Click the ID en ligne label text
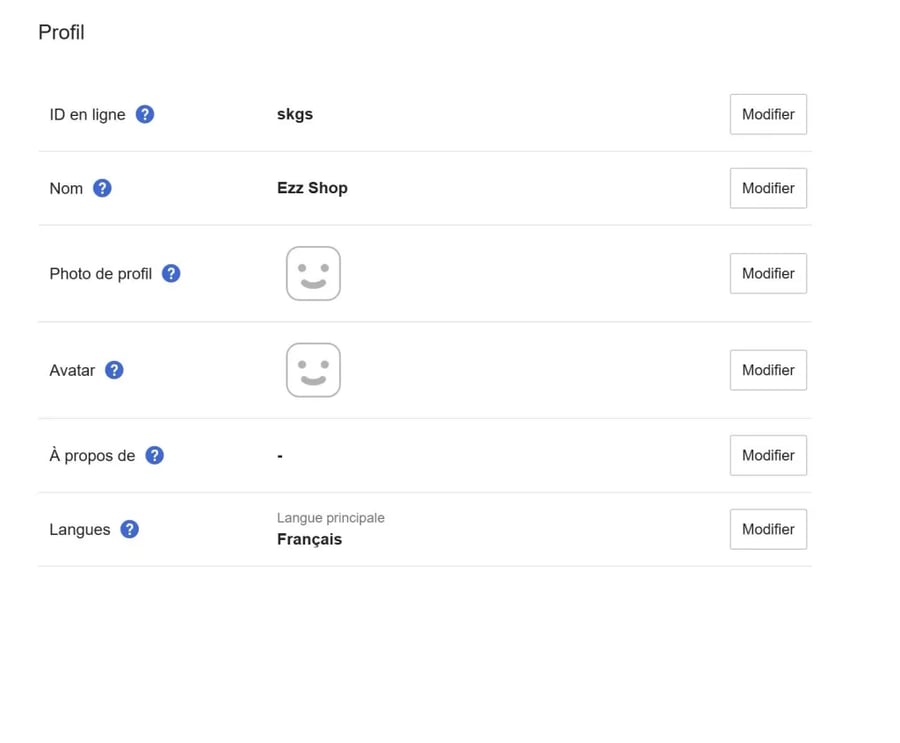900x743 pixels. (x=87, y=114)
